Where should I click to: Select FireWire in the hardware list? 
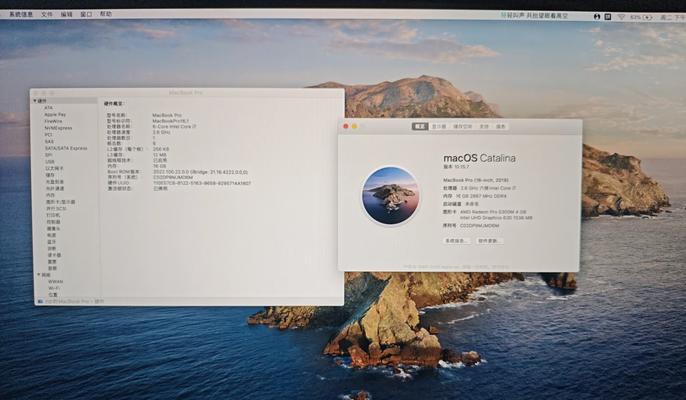tap(53, 121)
